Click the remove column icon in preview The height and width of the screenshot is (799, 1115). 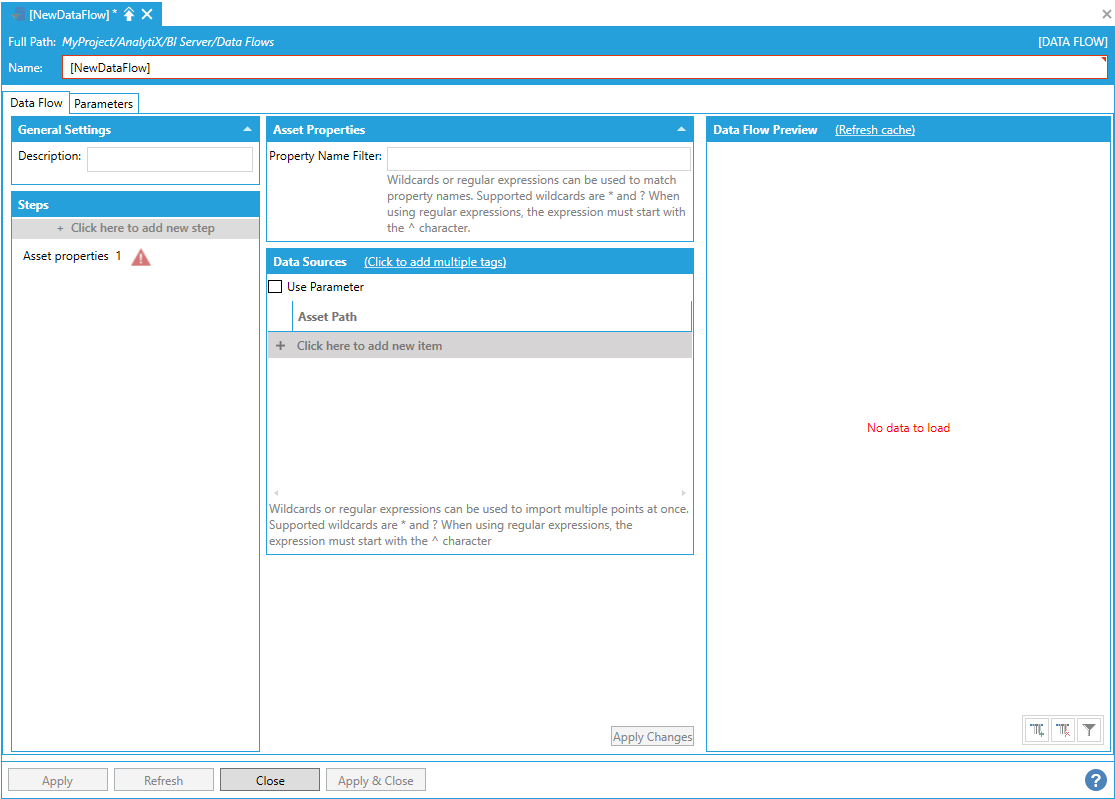1063,731
